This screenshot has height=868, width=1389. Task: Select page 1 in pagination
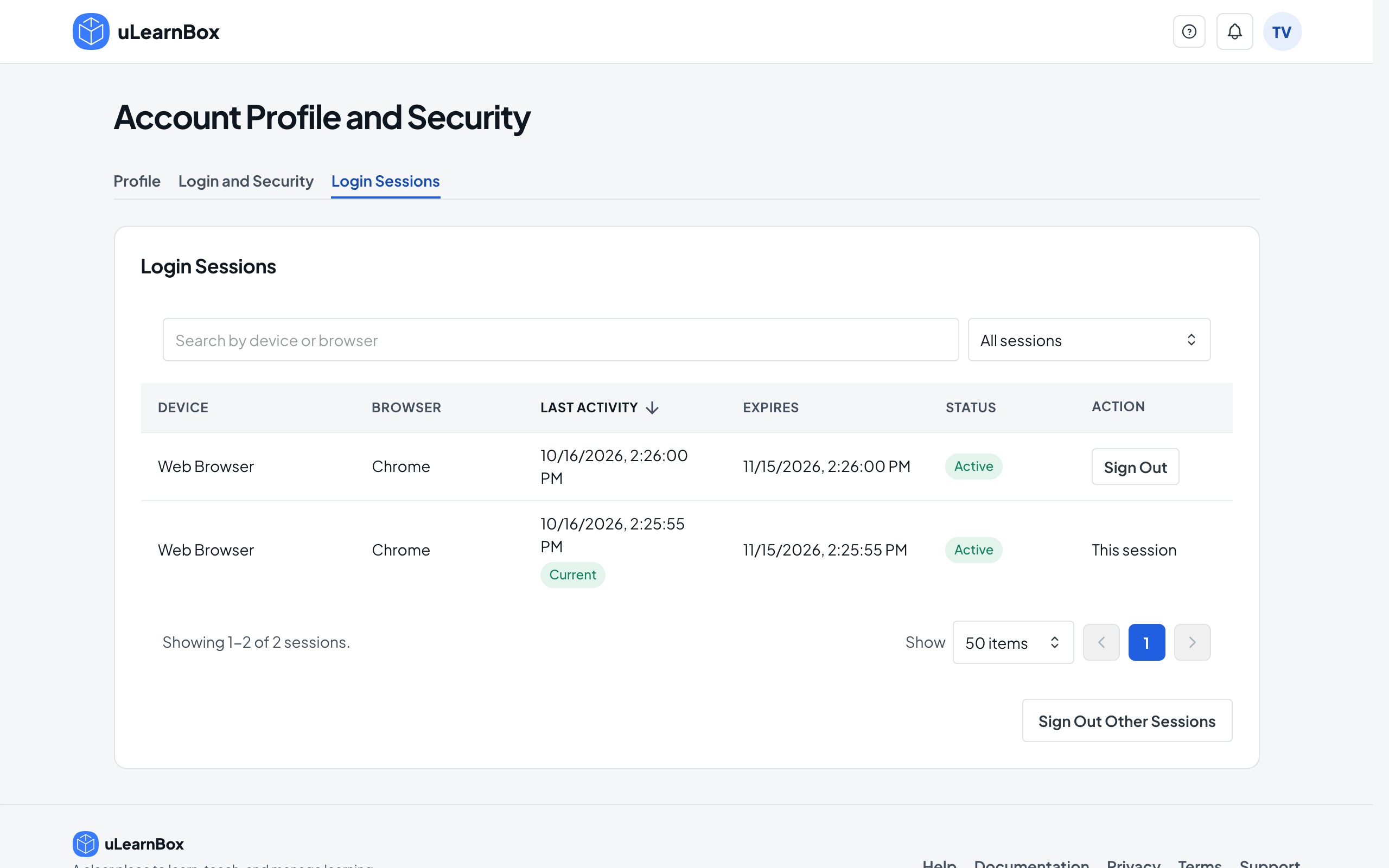[1146, 642]
